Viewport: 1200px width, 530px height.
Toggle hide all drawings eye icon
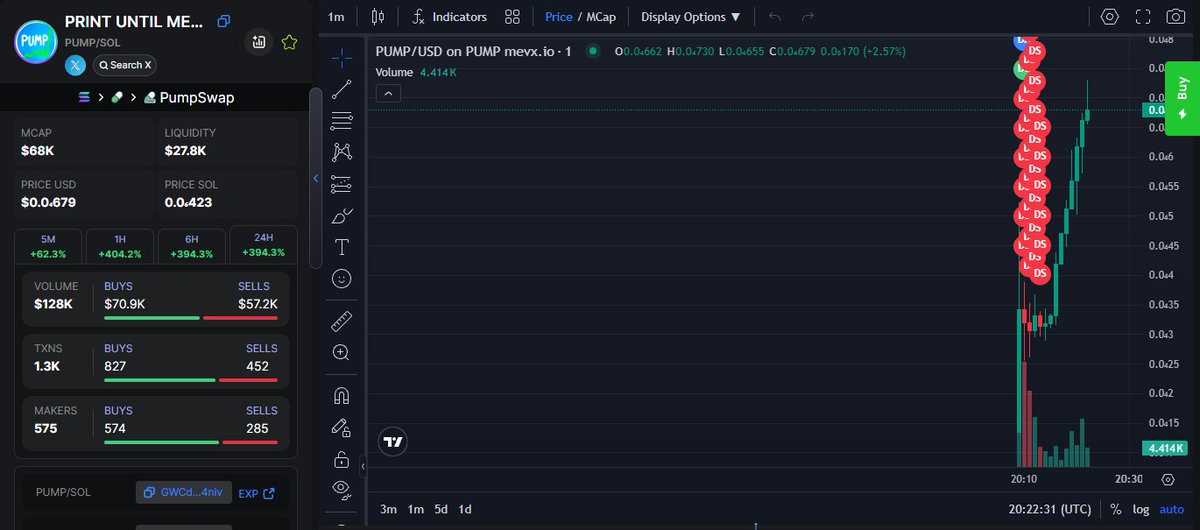point(342,489)
